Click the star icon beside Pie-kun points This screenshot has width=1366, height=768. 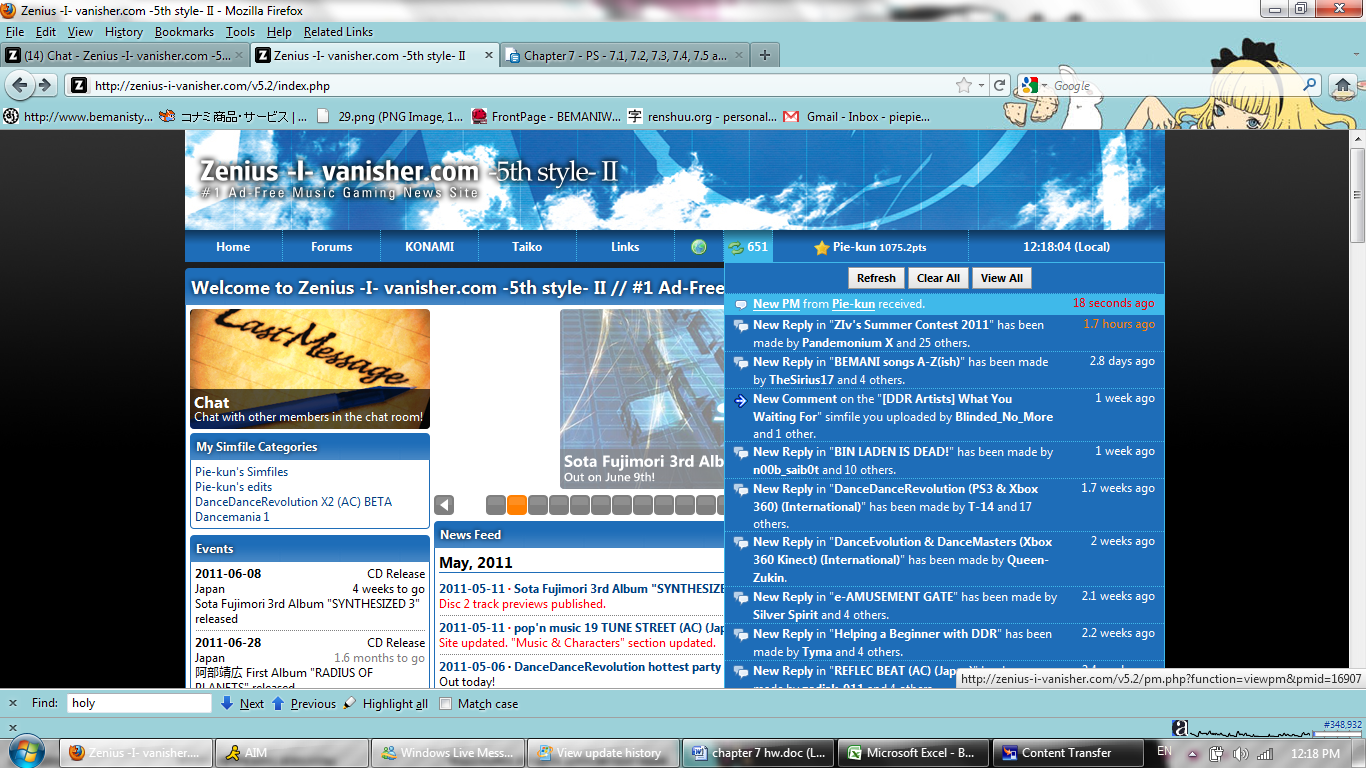coord(822,247)
